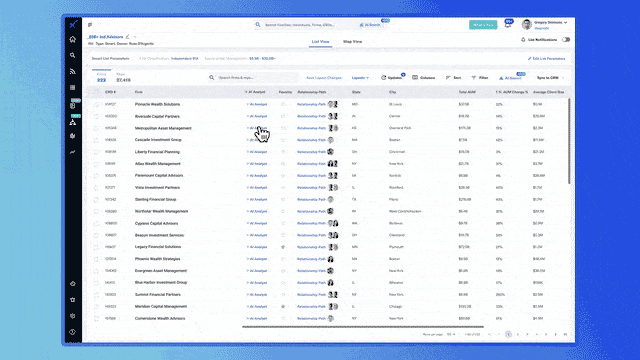
Task: Switch to the Map View tab
Action: [352, 42]
